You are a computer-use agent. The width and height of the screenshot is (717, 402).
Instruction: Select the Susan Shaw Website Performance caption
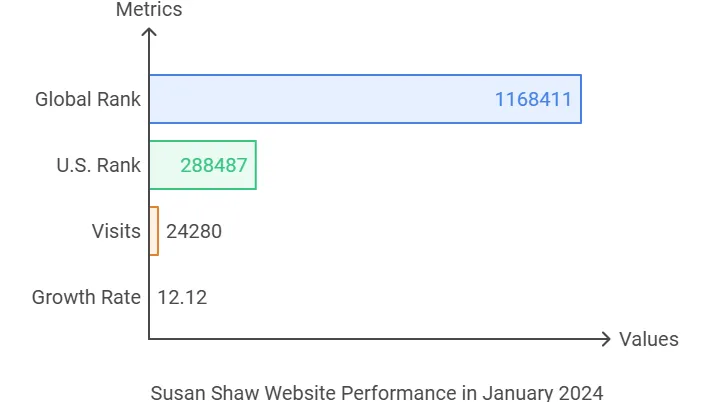[x=377, y=393]
